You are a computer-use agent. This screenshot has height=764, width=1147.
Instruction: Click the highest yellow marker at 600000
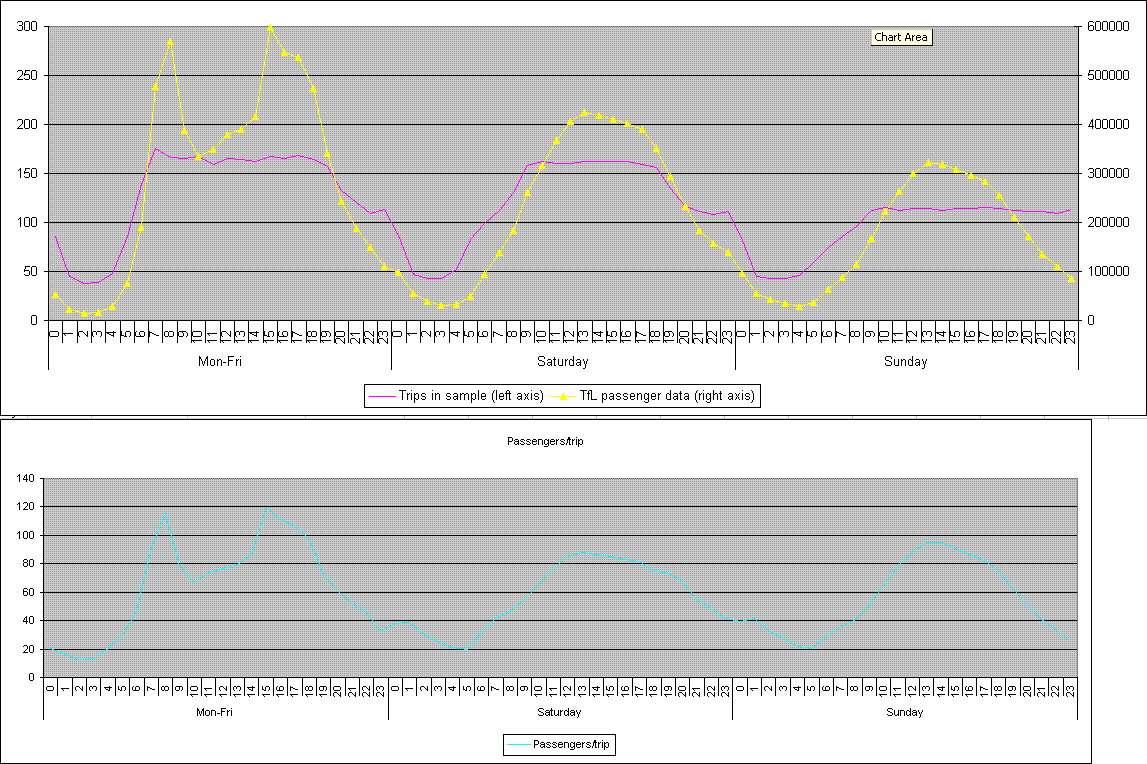coord(270,27)
